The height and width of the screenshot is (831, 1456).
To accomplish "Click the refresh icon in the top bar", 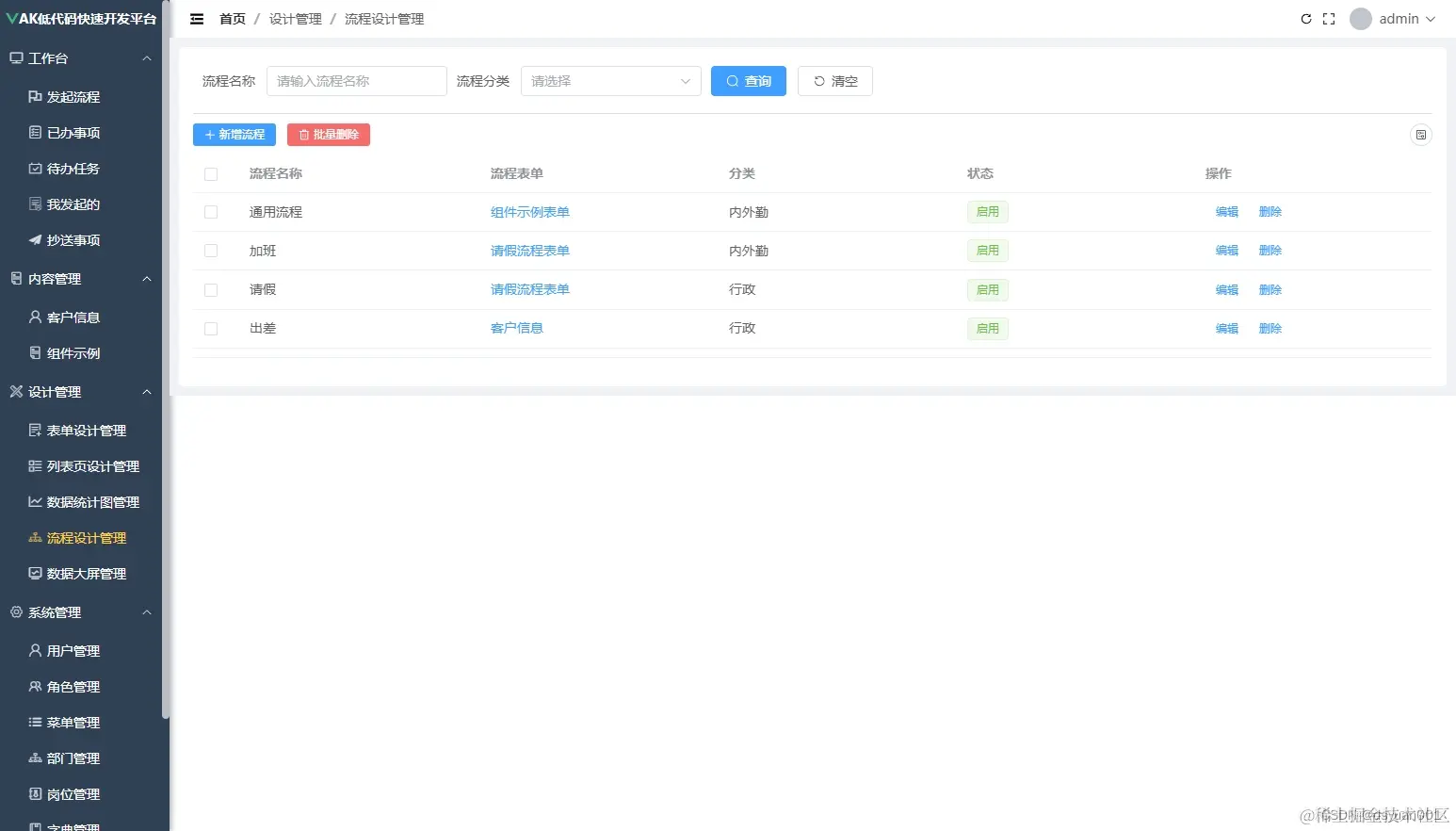I will tap(1306, 18).
